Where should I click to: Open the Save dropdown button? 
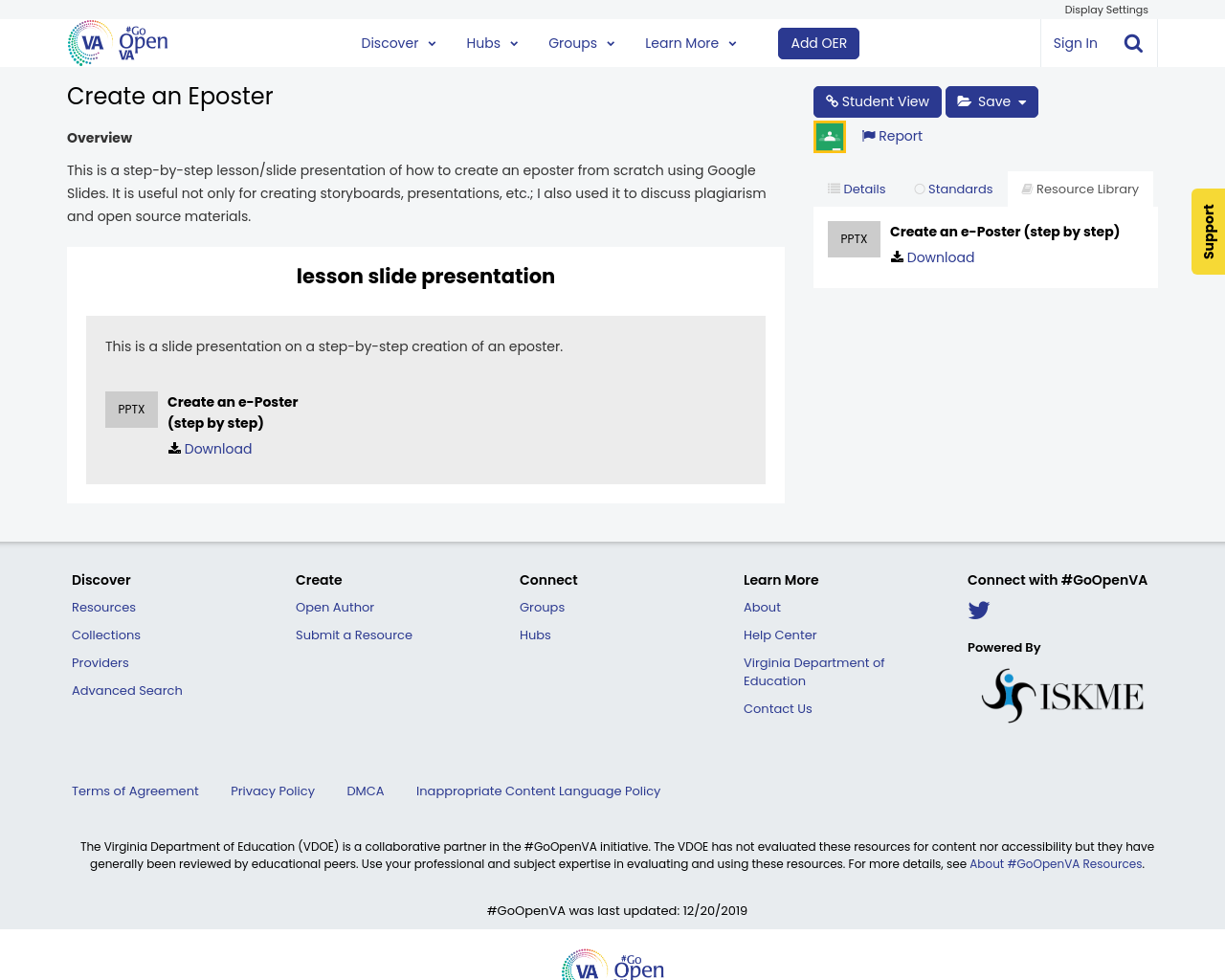[x=991, y=101]
